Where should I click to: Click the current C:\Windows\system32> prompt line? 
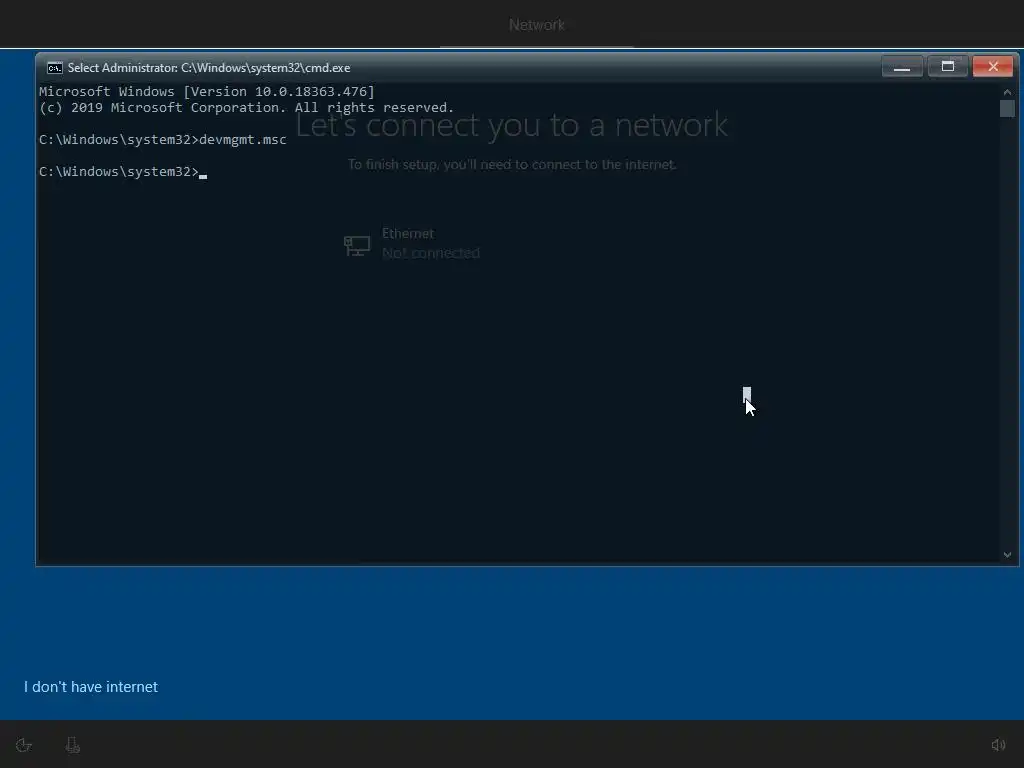click(123, 172)
